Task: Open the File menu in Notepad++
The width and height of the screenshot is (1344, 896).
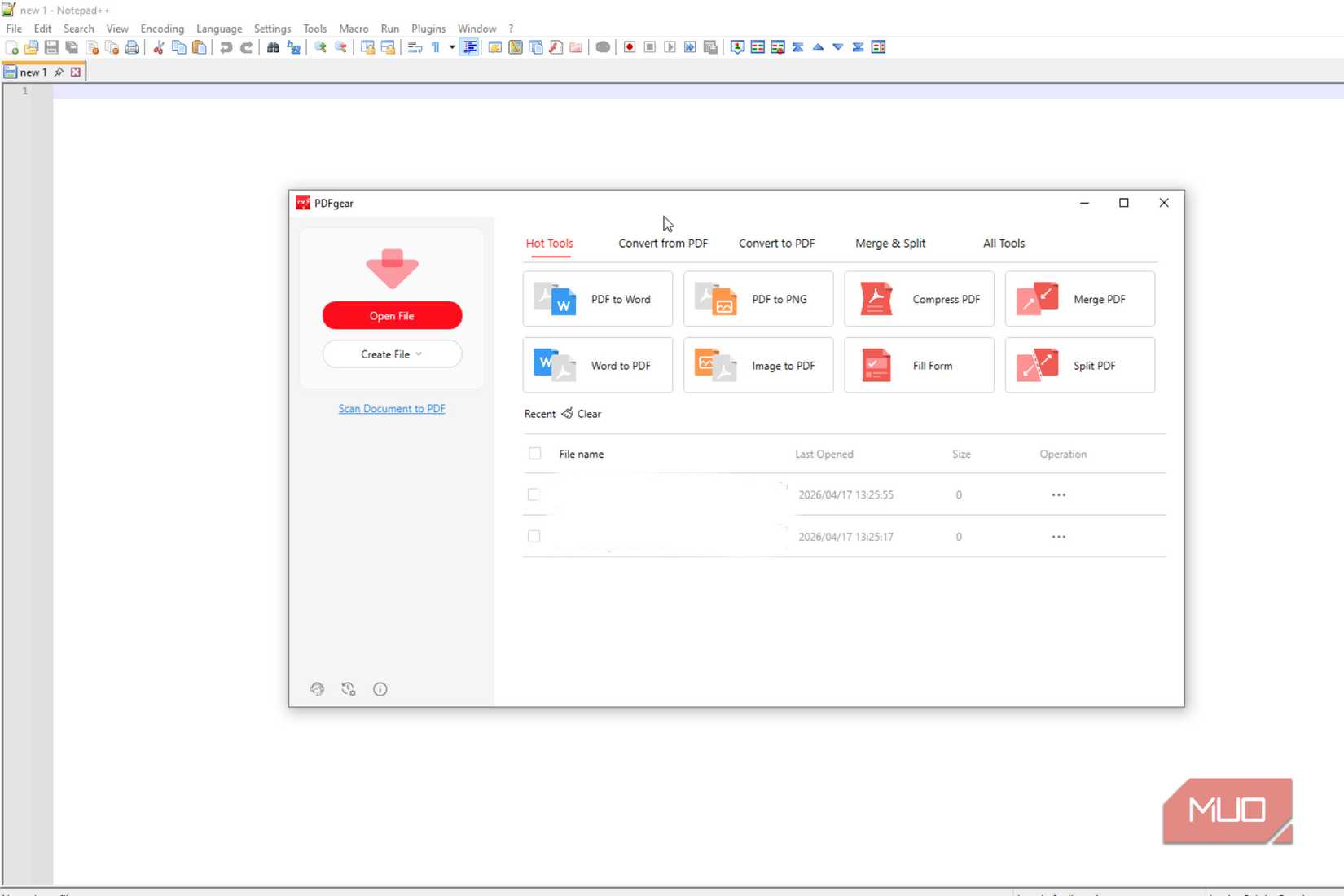Action: (x=14, y=29)
